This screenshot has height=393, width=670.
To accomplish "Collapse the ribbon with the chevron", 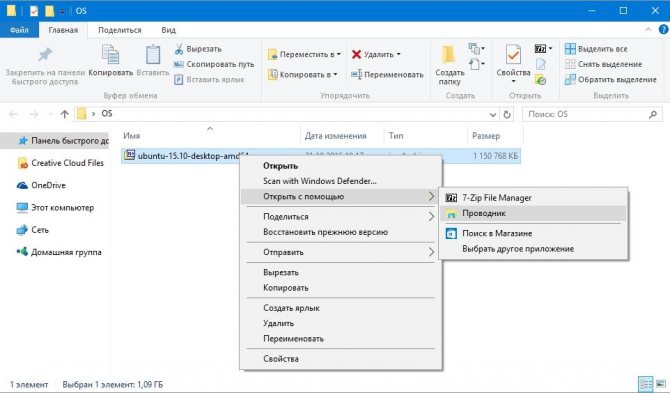I will point(648,29).
